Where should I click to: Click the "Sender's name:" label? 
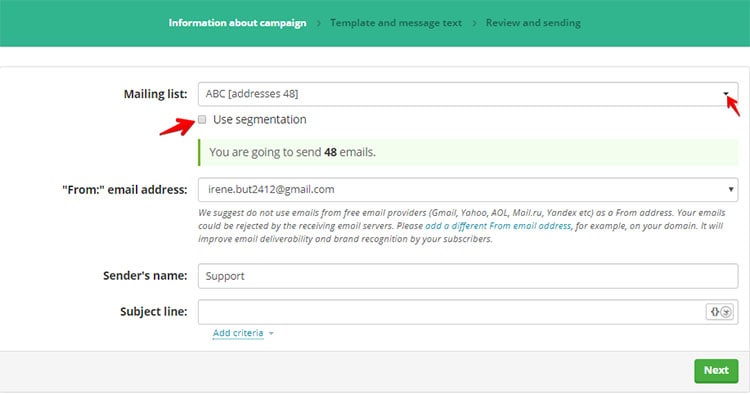pyautogui.click(x=145, y=276)
